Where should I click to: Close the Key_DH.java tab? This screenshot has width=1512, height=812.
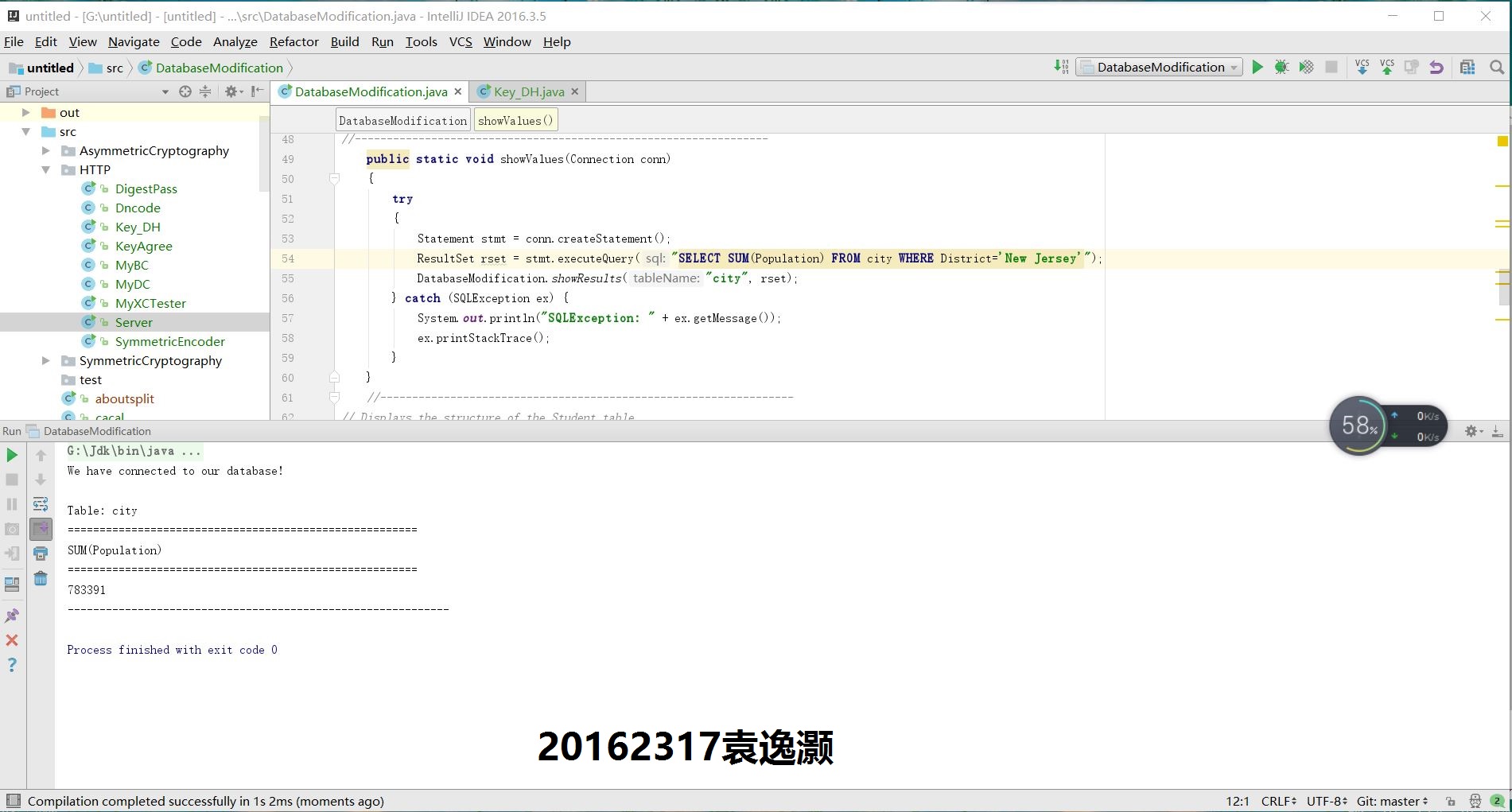[x=574, y=91]
